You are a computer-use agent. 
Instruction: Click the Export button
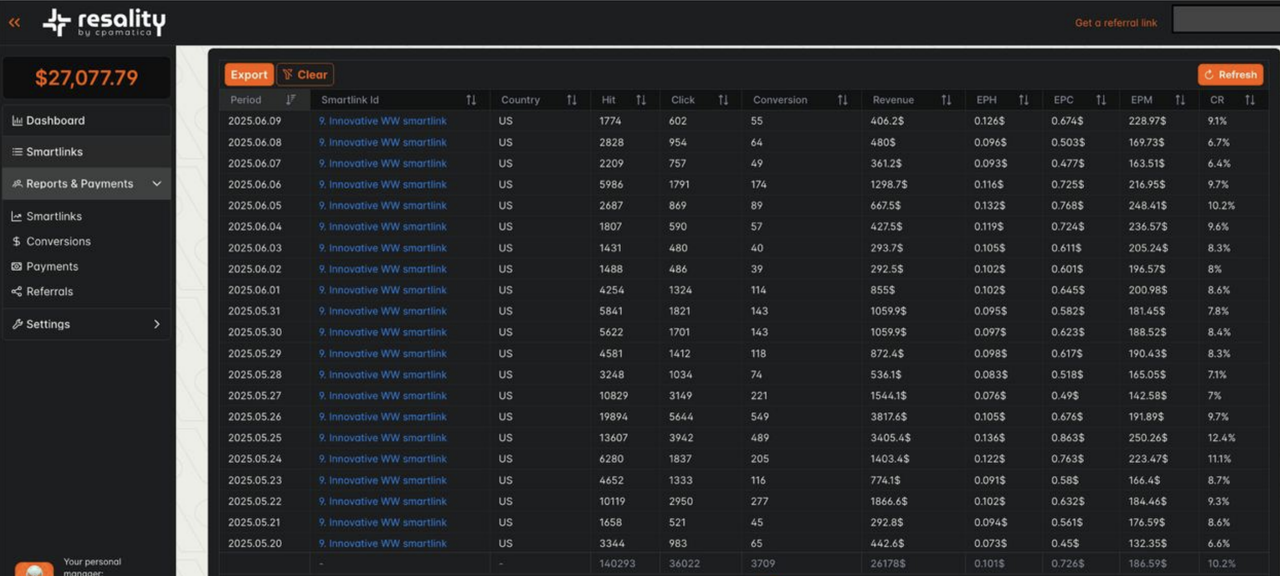249,75
